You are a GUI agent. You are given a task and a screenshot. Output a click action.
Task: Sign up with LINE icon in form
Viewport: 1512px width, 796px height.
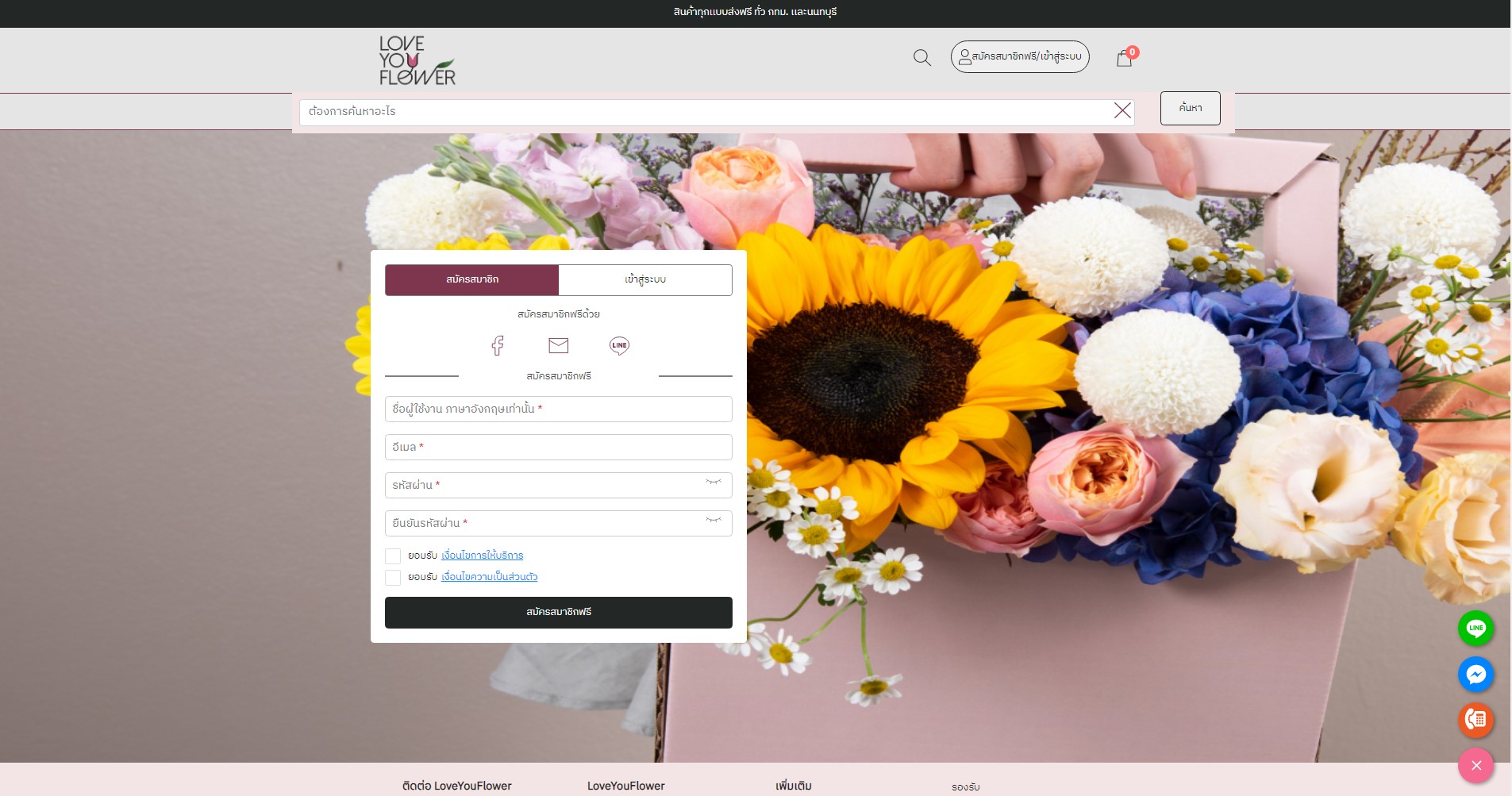[619, 345]
